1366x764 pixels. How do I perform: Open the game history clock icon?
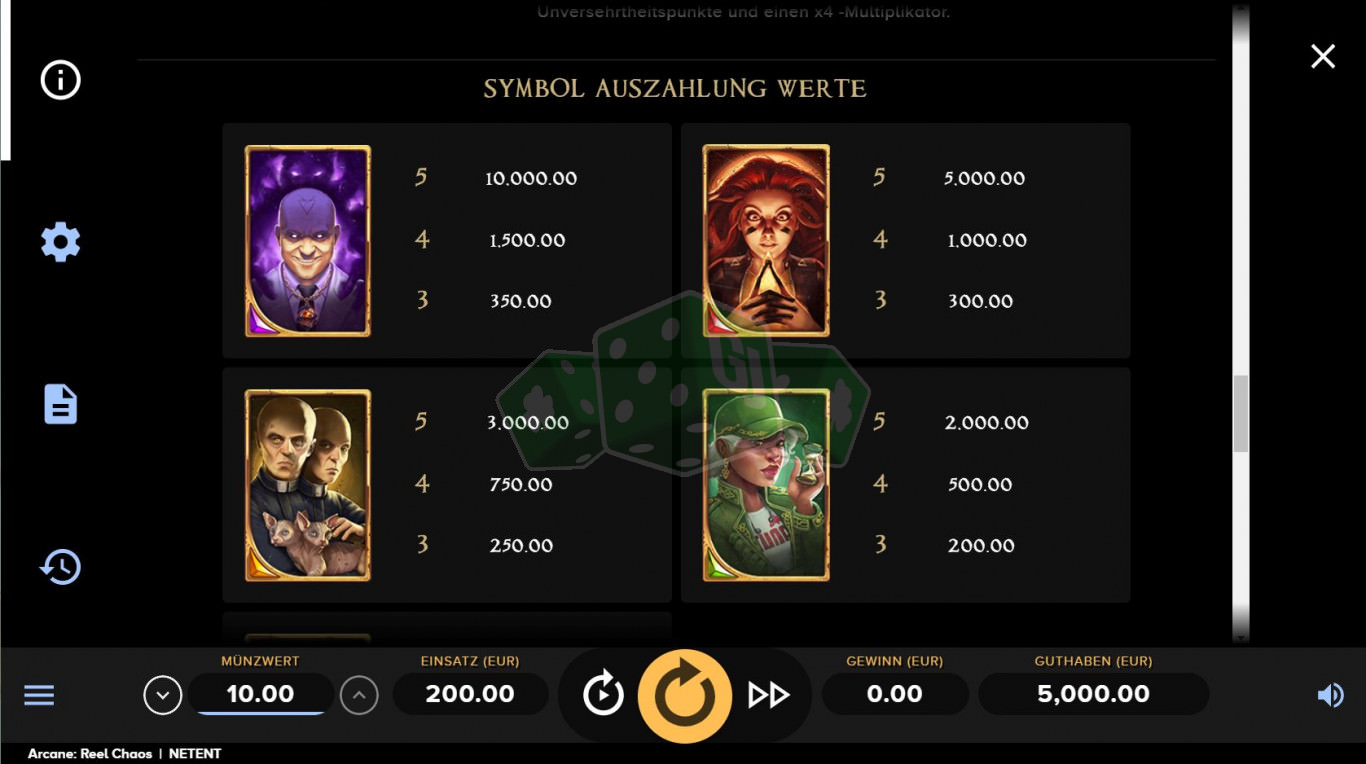click(60, 567)
